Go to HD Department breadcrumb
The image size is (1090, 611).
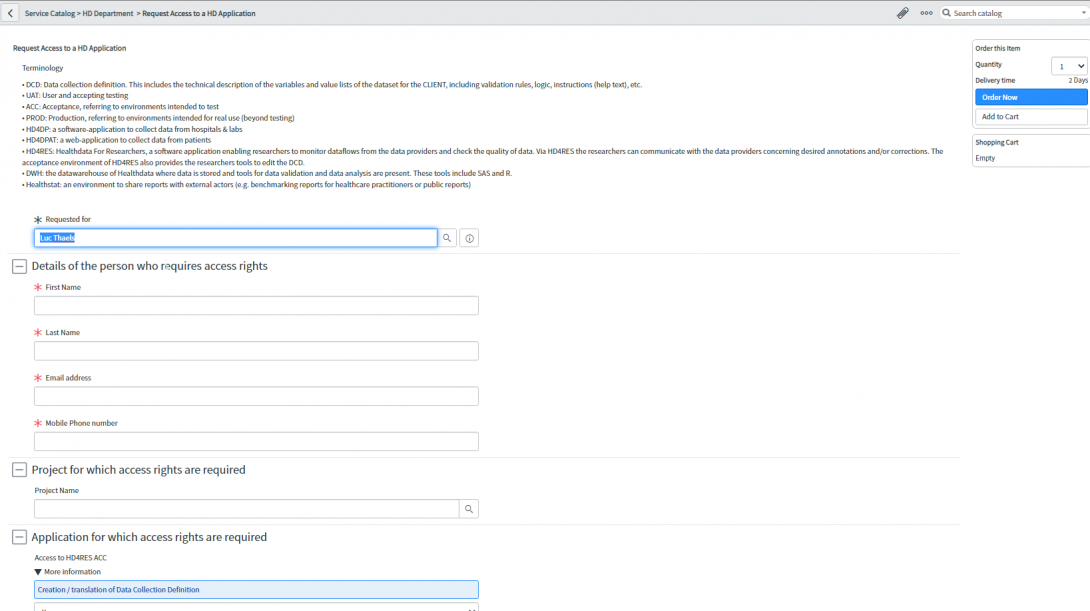click(x=108, y=14)
